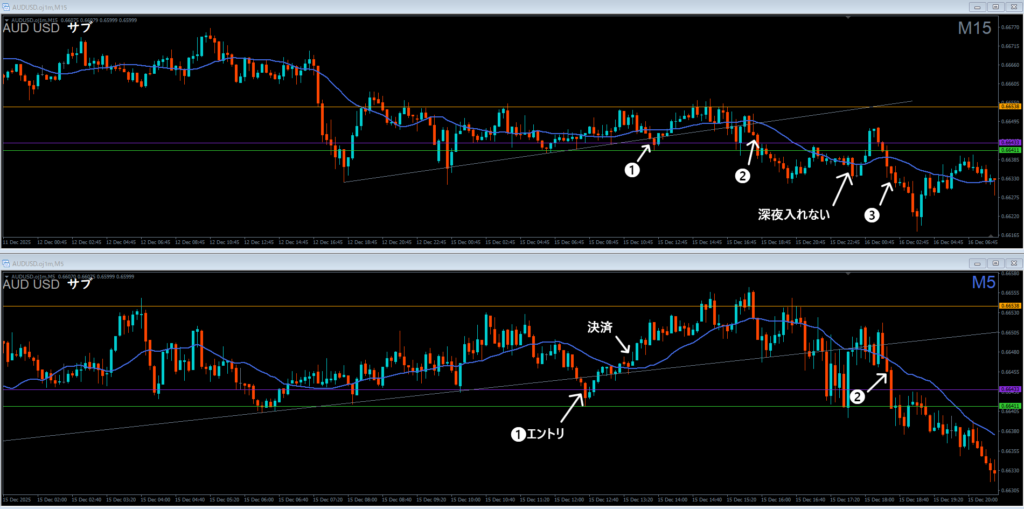The width and height of the screenshot is (1024, 509).
Task: Click the 11 Dec 2025 date on M15 time axis
Action: point(16,242)
